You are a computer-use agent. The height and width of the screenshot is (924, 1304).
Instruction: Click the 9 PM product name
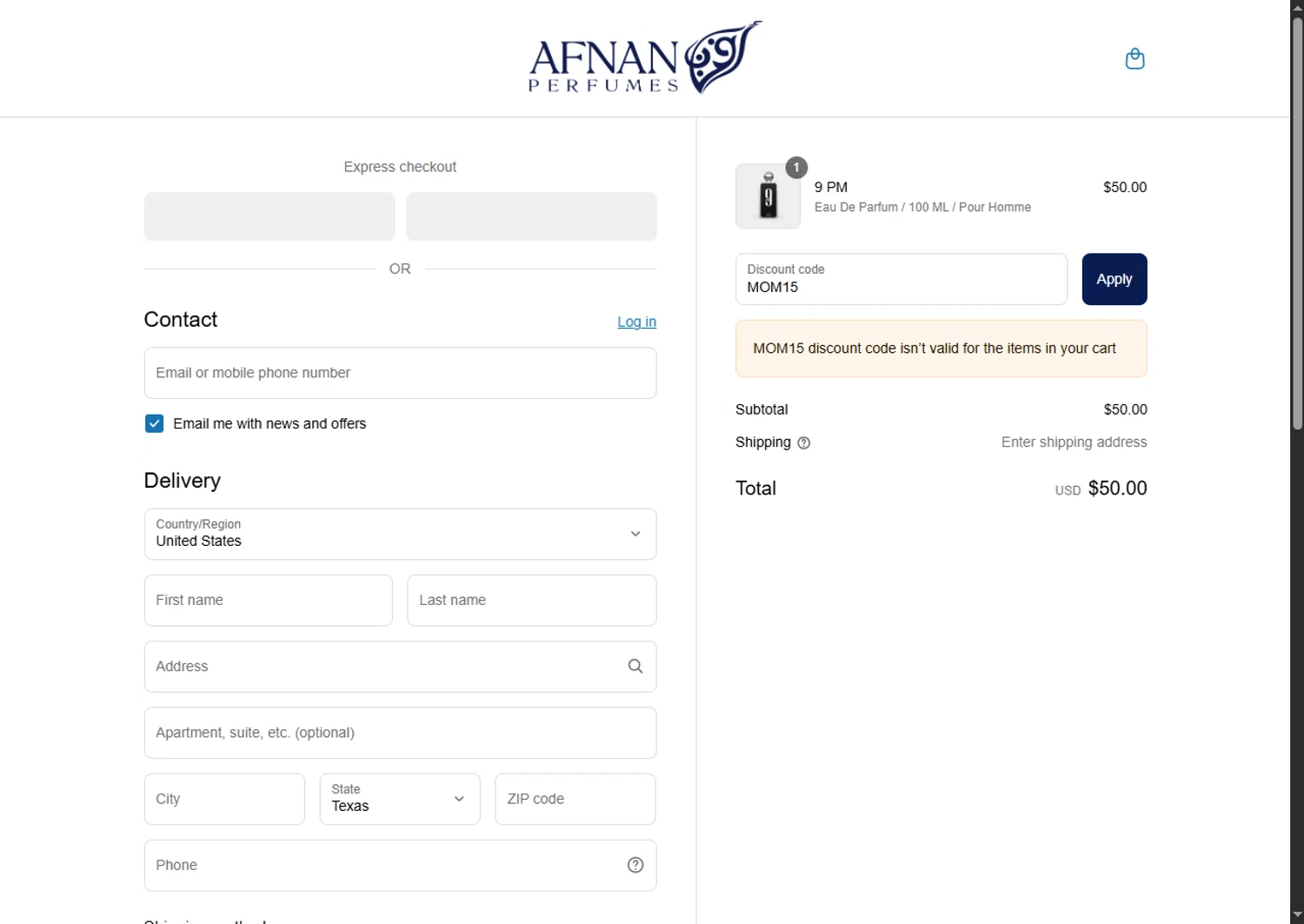click(x=830, y=187)
